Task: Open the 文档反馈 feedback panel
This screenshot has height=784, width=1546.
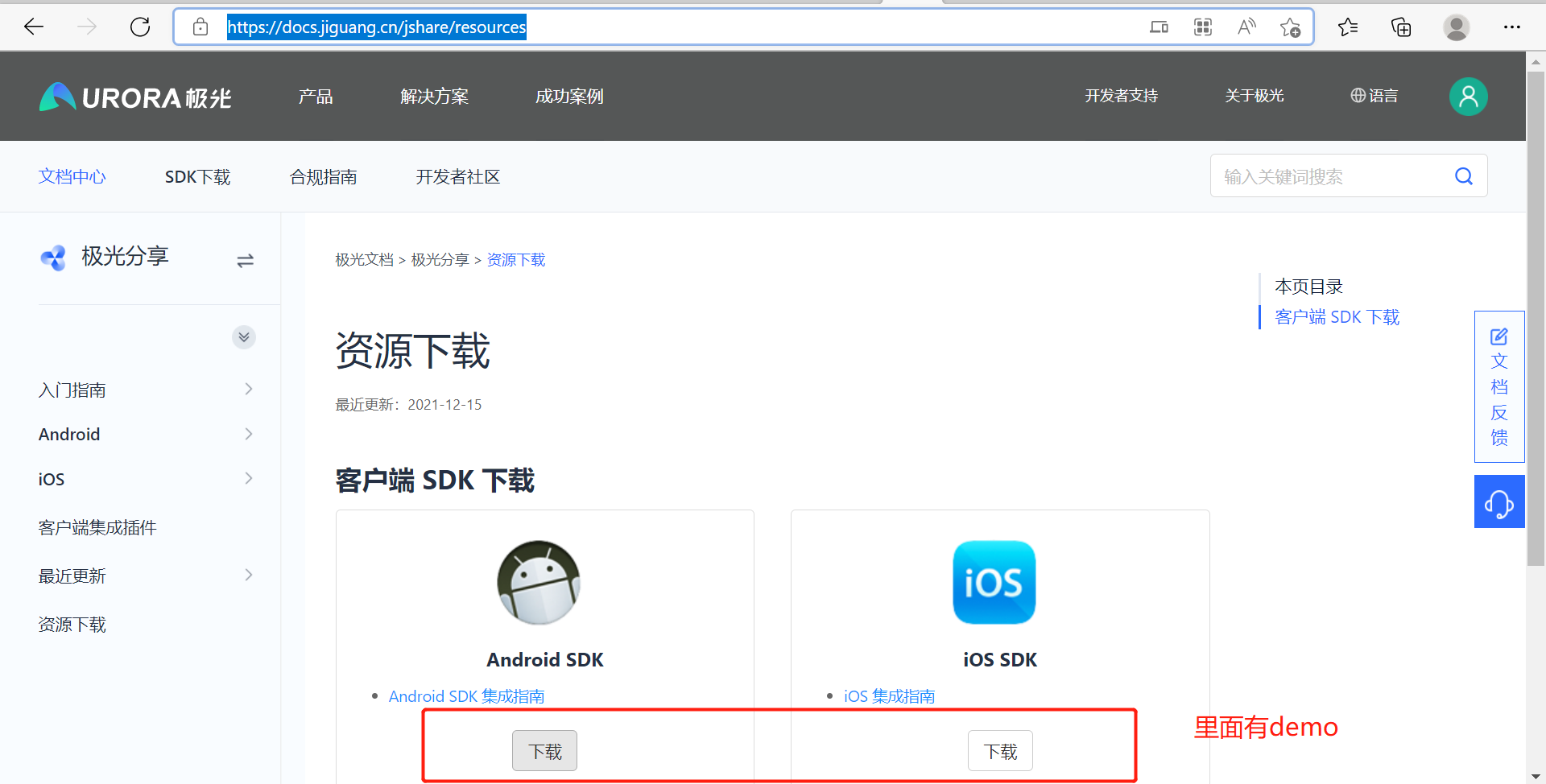Action: 1499,386
